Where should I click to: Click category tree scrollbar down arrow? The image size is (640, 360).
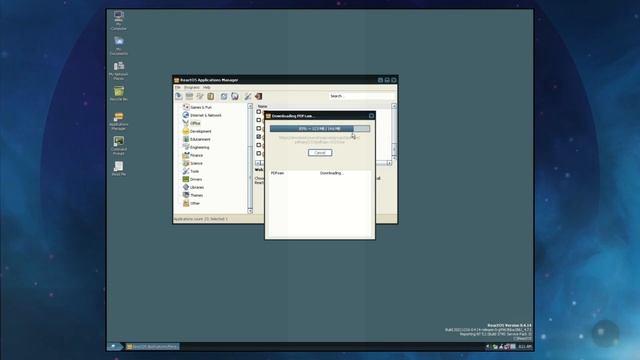click(x=250, y=211)
